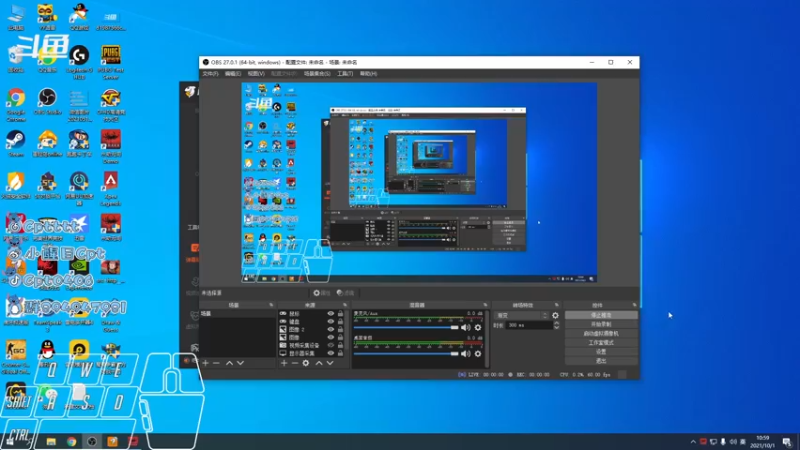800x450 pixels.
Task: Adjust the 麦克风/Aux volume slider
Action: click(x=406, y=328)
